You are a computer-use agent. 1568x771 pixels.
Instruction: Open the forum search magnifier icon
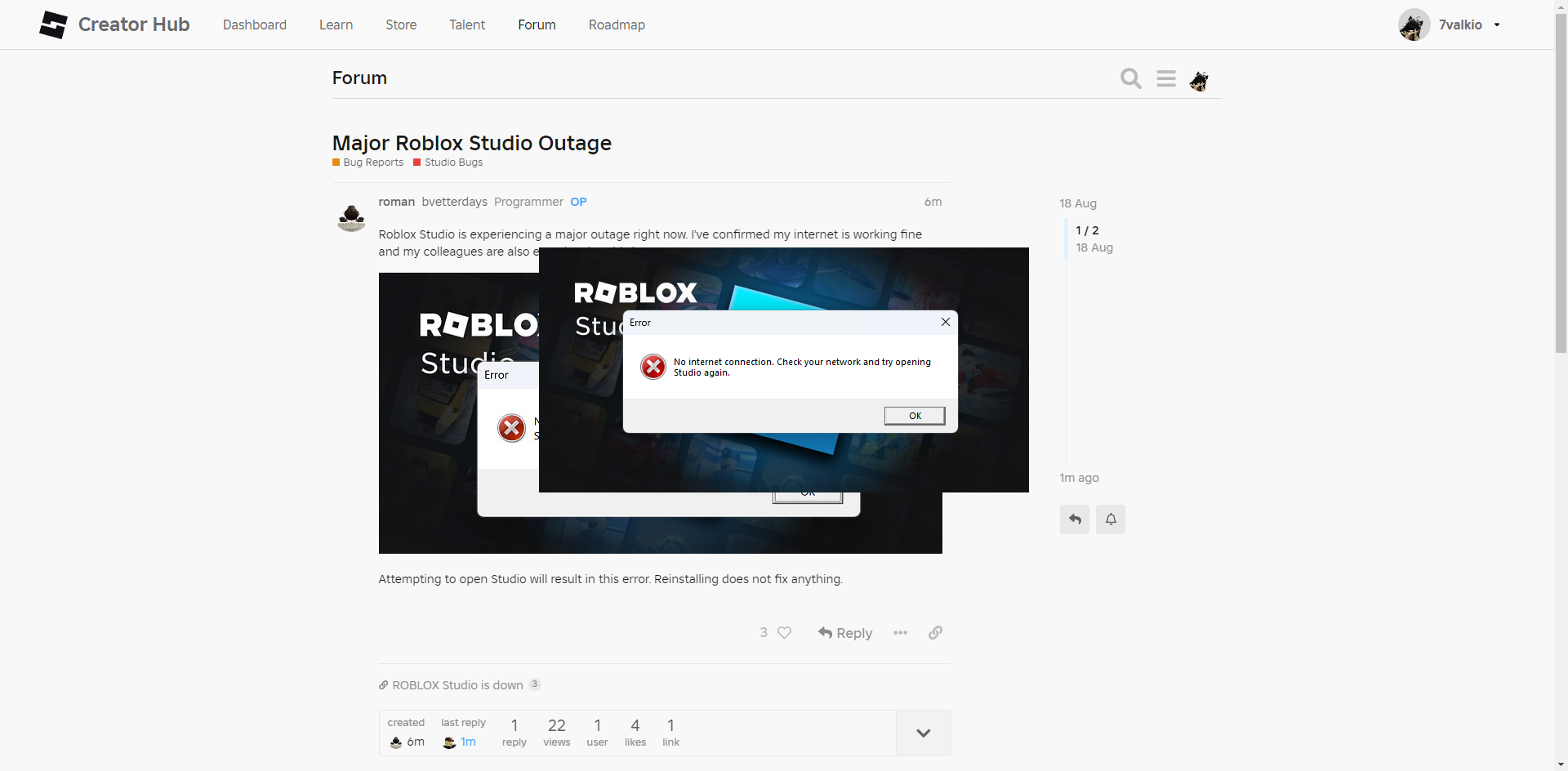pos(1131,78)
